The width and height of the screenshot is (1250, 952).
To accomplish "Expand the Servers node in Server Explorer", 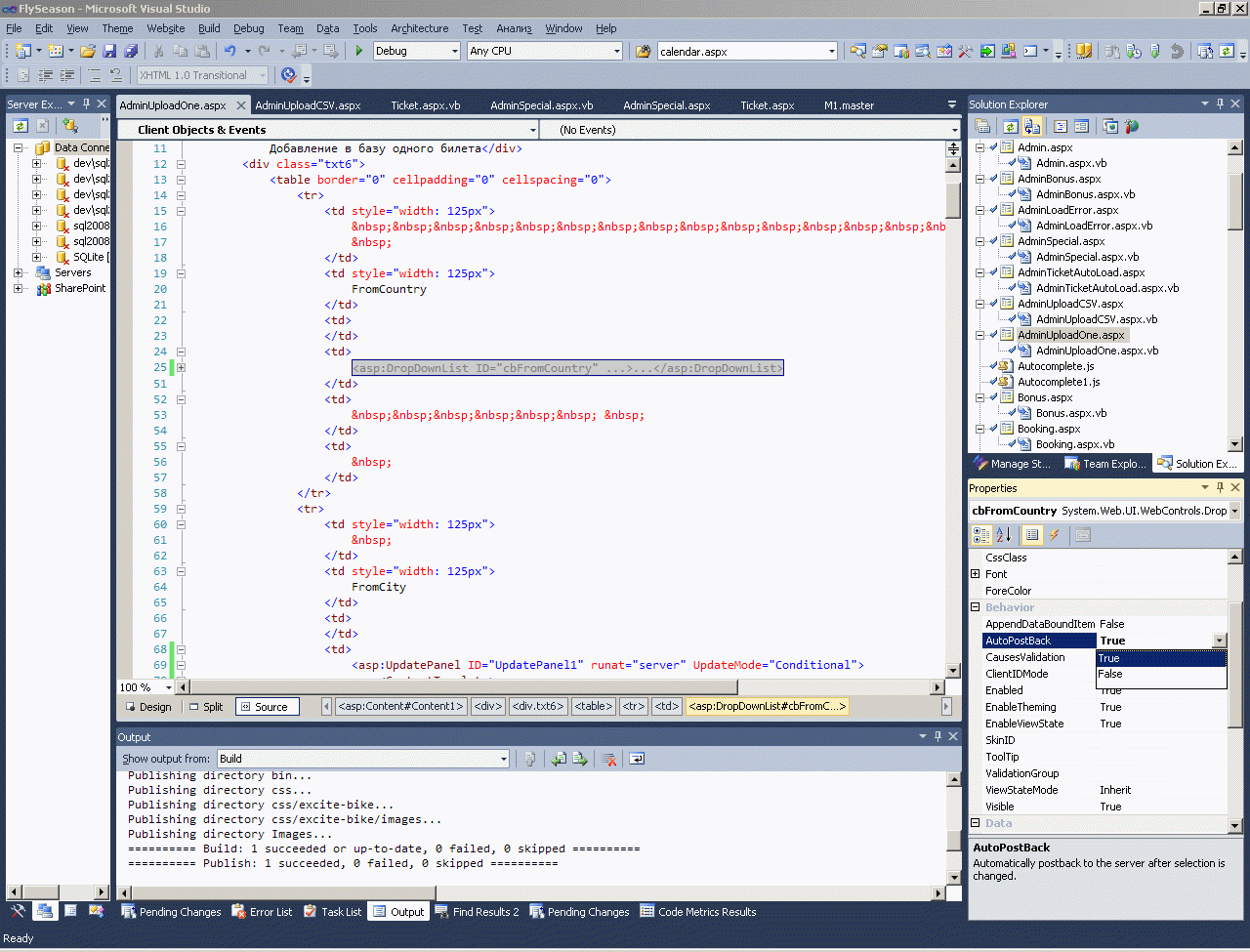I will (19, 273).
